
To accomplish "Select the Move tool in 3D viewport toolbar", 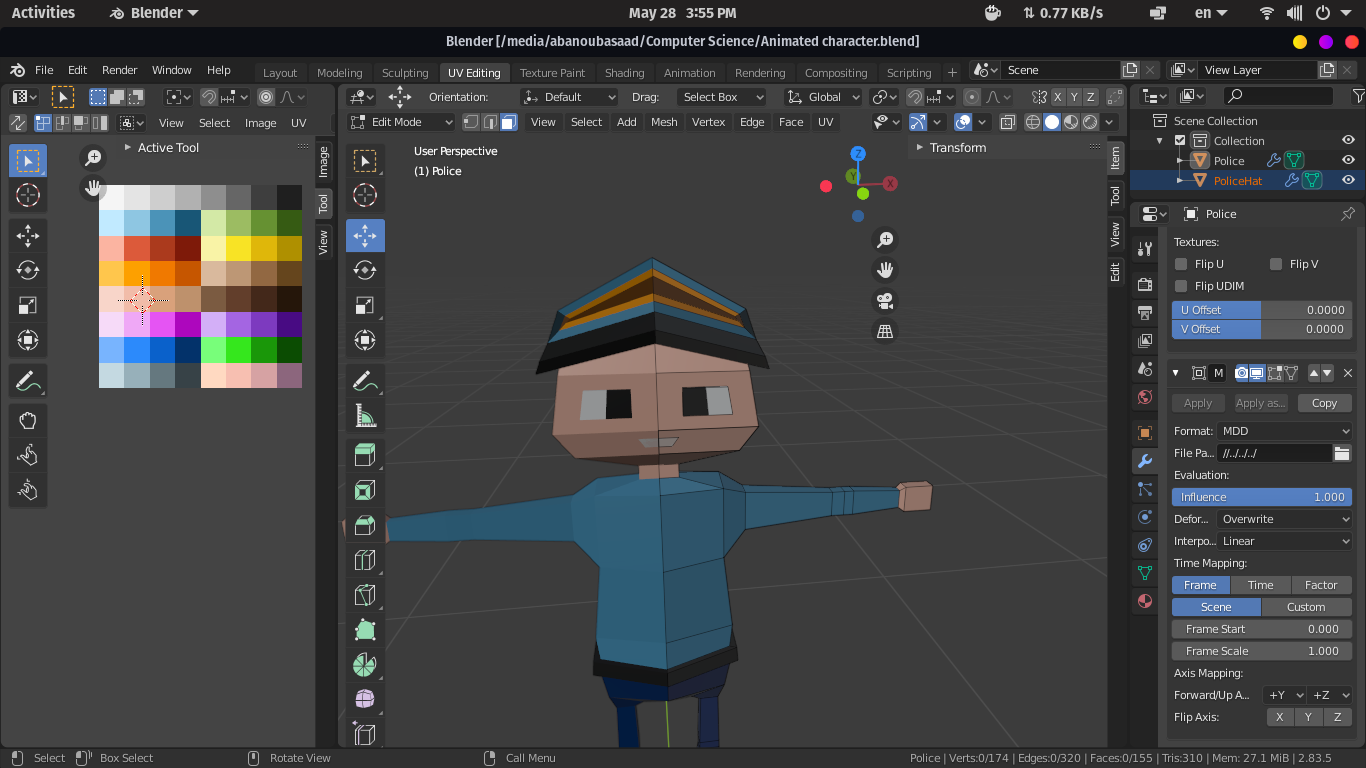I will click(x=365, y=235).
